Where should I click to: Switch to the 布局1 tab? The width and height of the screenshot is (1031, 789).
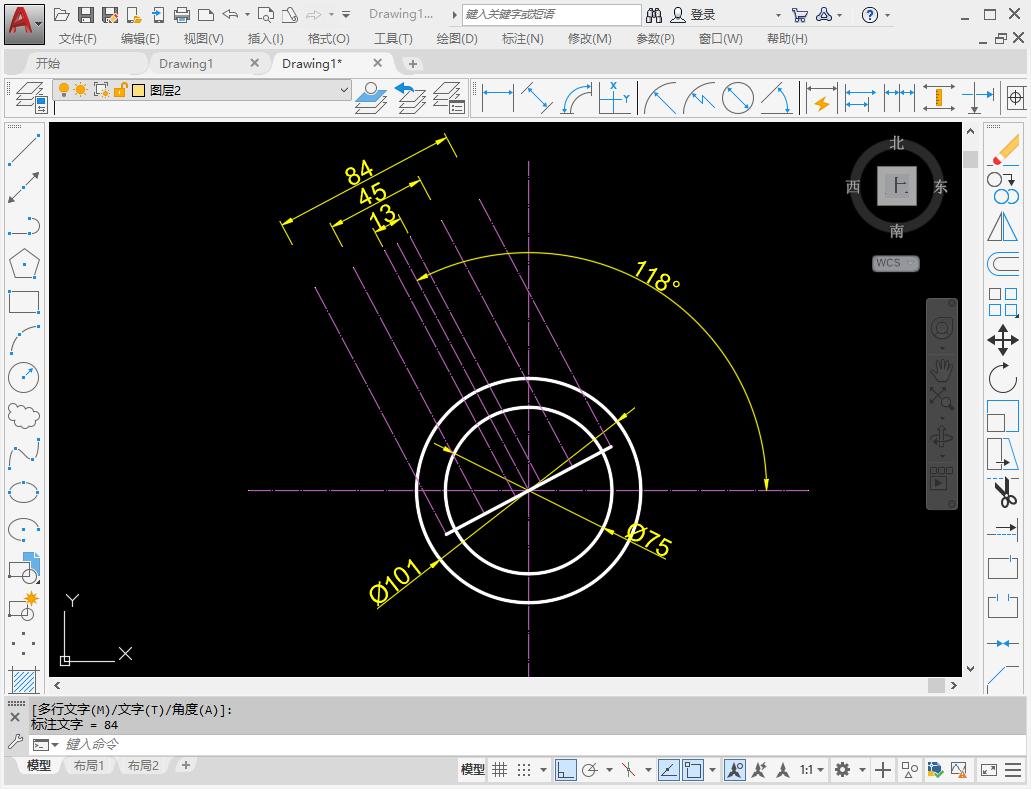click(x=89, y=765)
